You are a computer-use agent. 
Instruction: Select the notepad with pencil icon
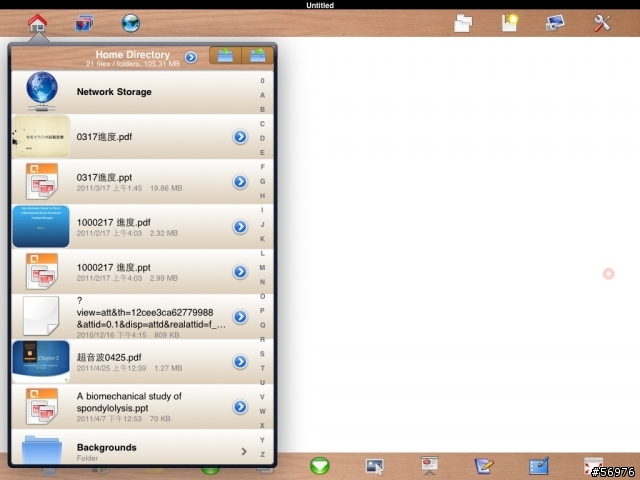tap(484, 466)
